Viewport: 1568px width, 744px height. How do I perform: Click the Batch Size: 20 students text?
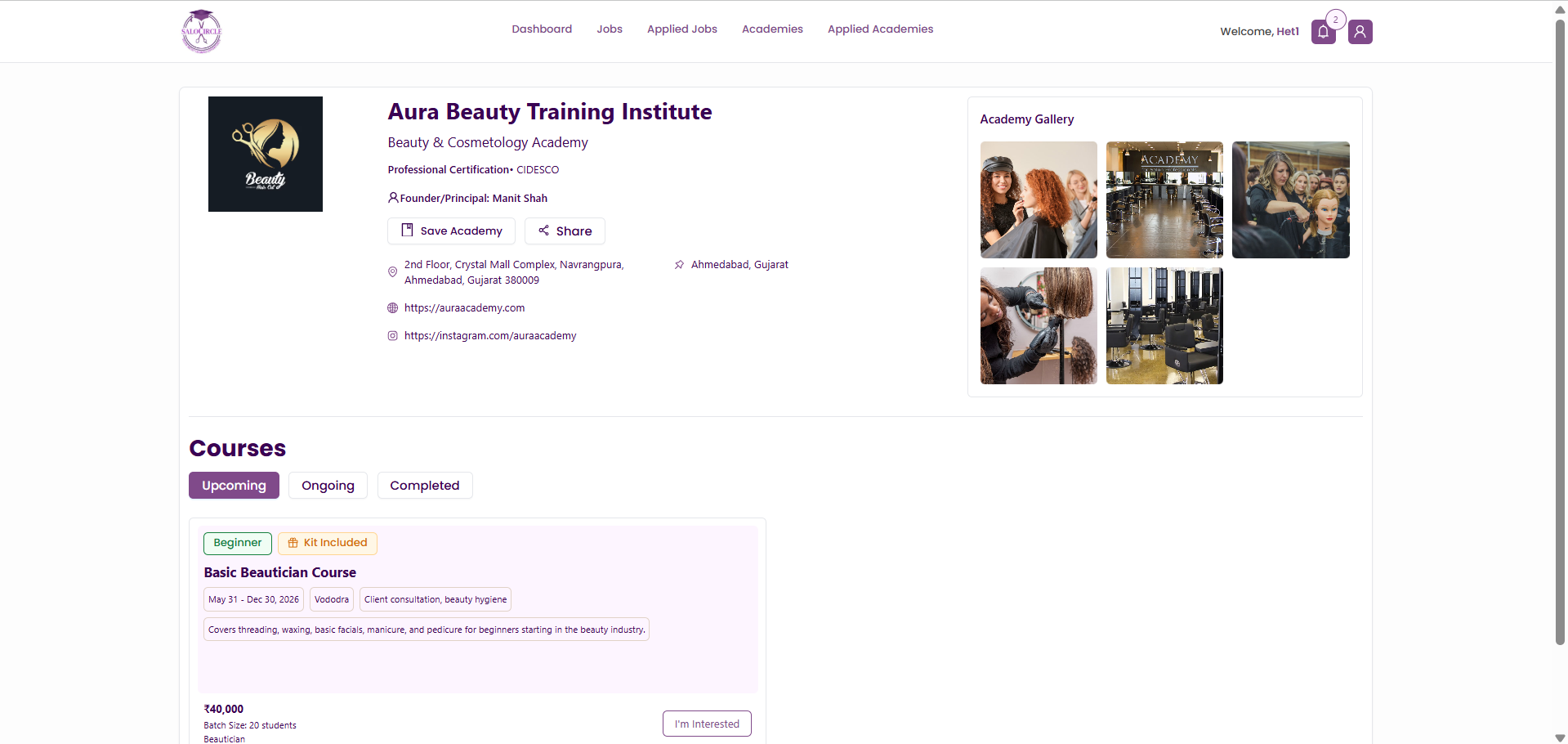click(250, 725)
